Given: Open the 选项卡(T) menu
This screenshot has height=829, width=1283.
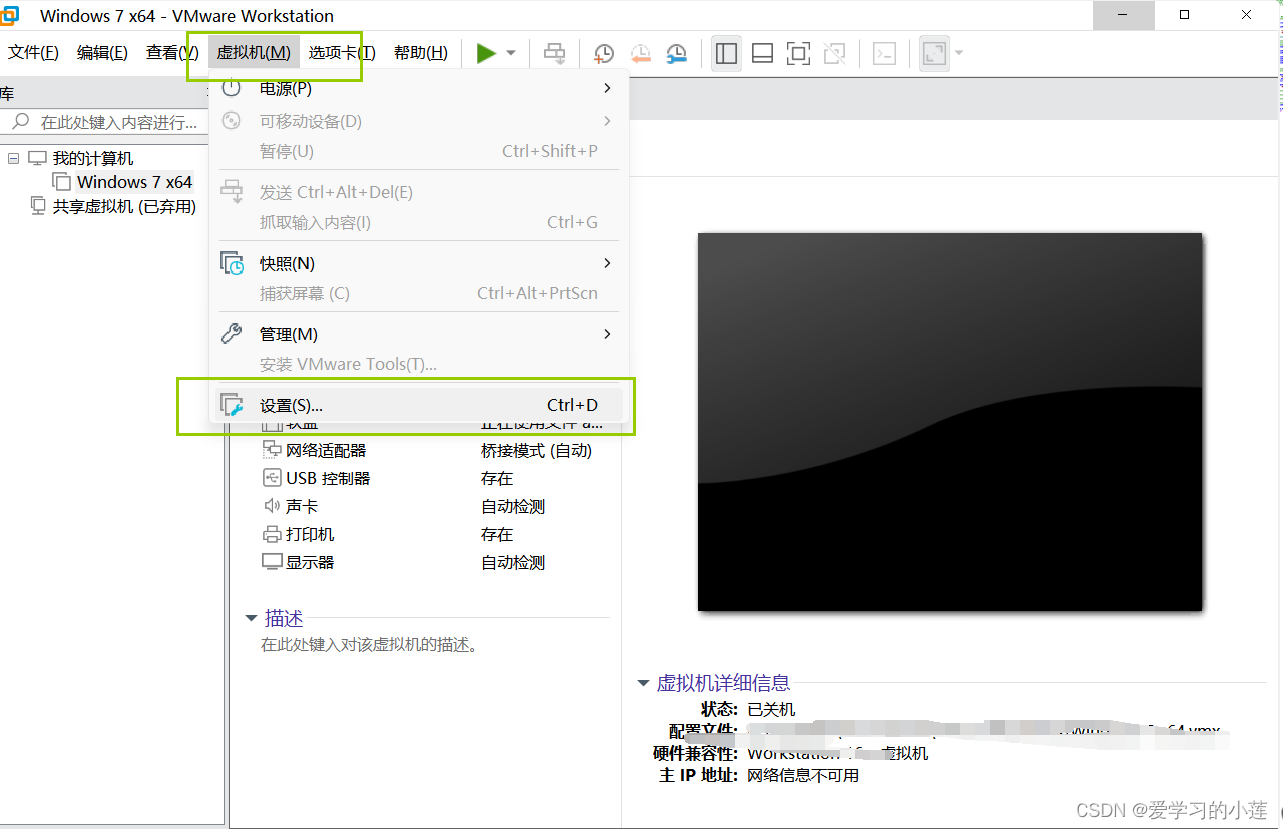Looking at the screenshot, I should [x=342, y=53].
